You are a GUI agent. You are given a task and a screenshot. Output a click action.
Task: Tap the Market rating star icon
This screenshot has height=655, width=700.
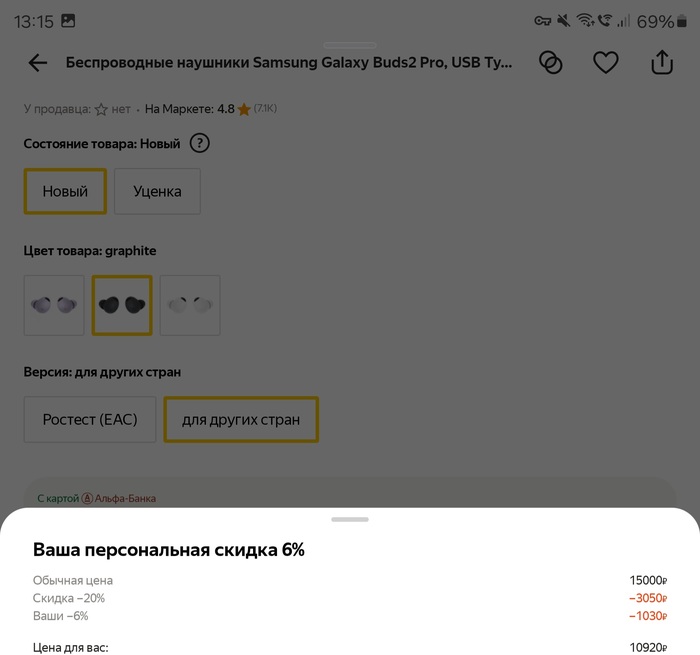point(244,109)
